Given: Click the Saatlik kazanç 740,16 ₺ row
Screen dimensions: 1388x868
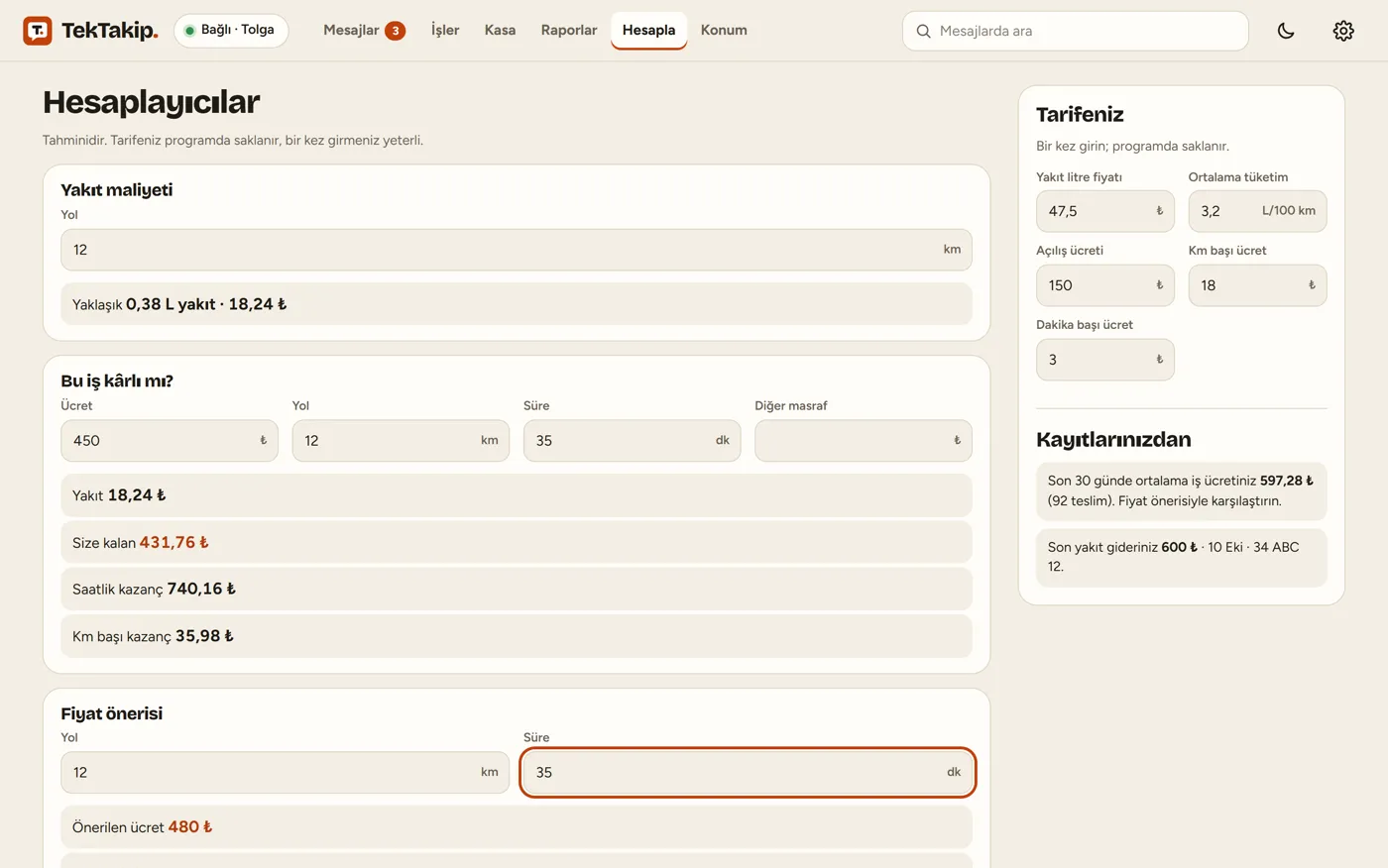Looking at the screenshot, I should 516,589.
